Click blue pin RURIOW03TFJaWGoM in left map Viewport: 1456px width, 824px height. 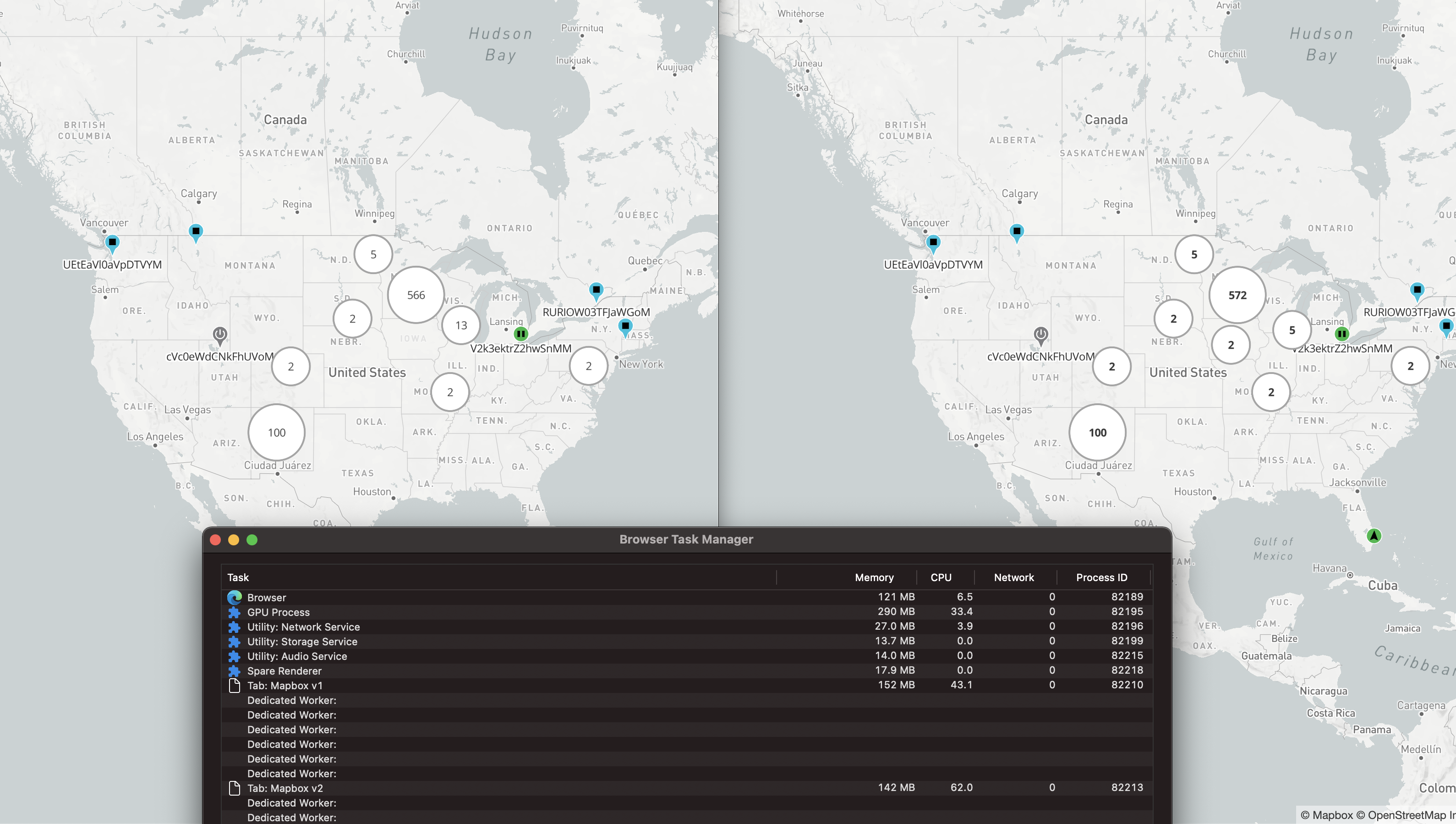596,291
